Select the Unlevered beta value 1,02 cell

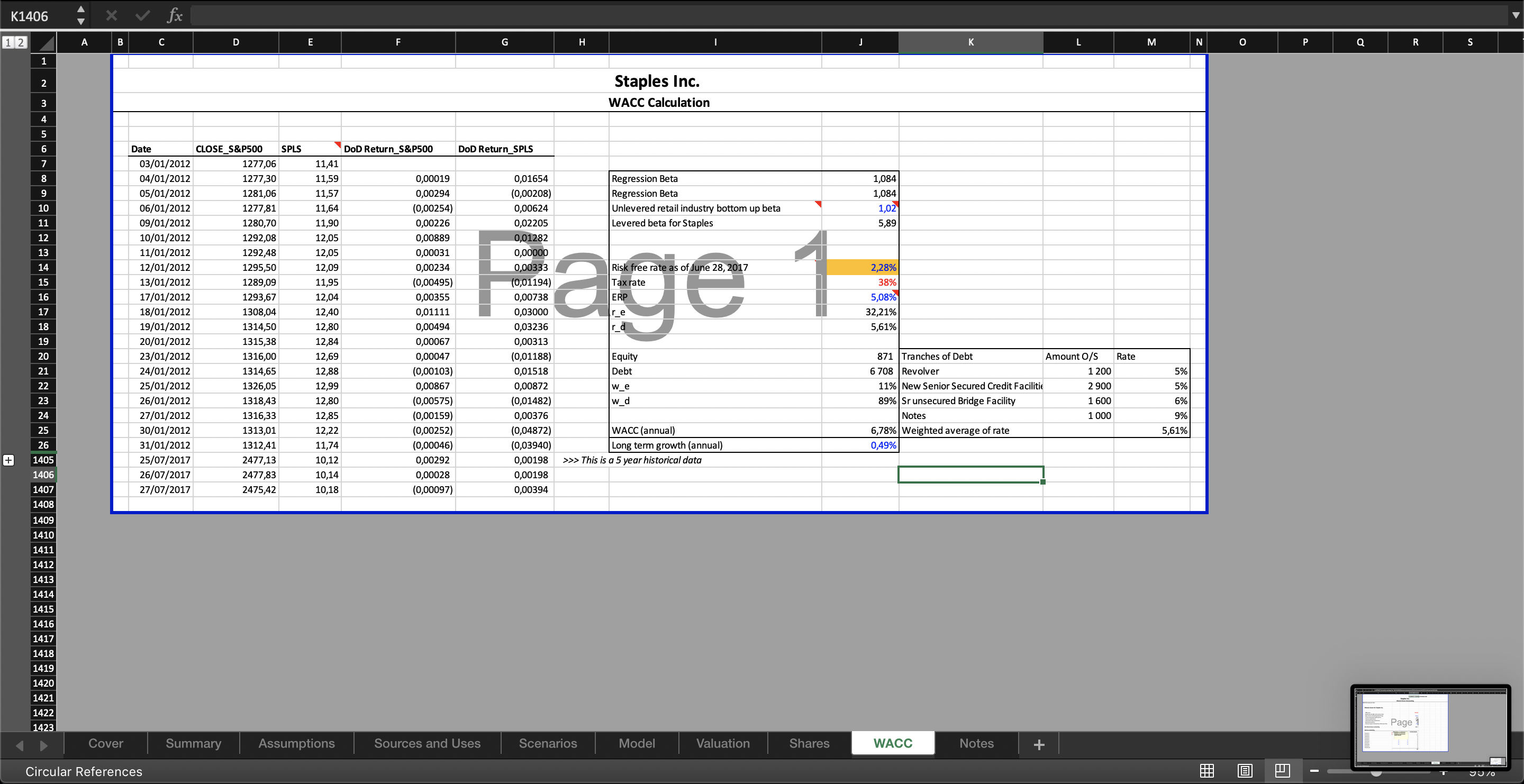[x=860, y=208]
